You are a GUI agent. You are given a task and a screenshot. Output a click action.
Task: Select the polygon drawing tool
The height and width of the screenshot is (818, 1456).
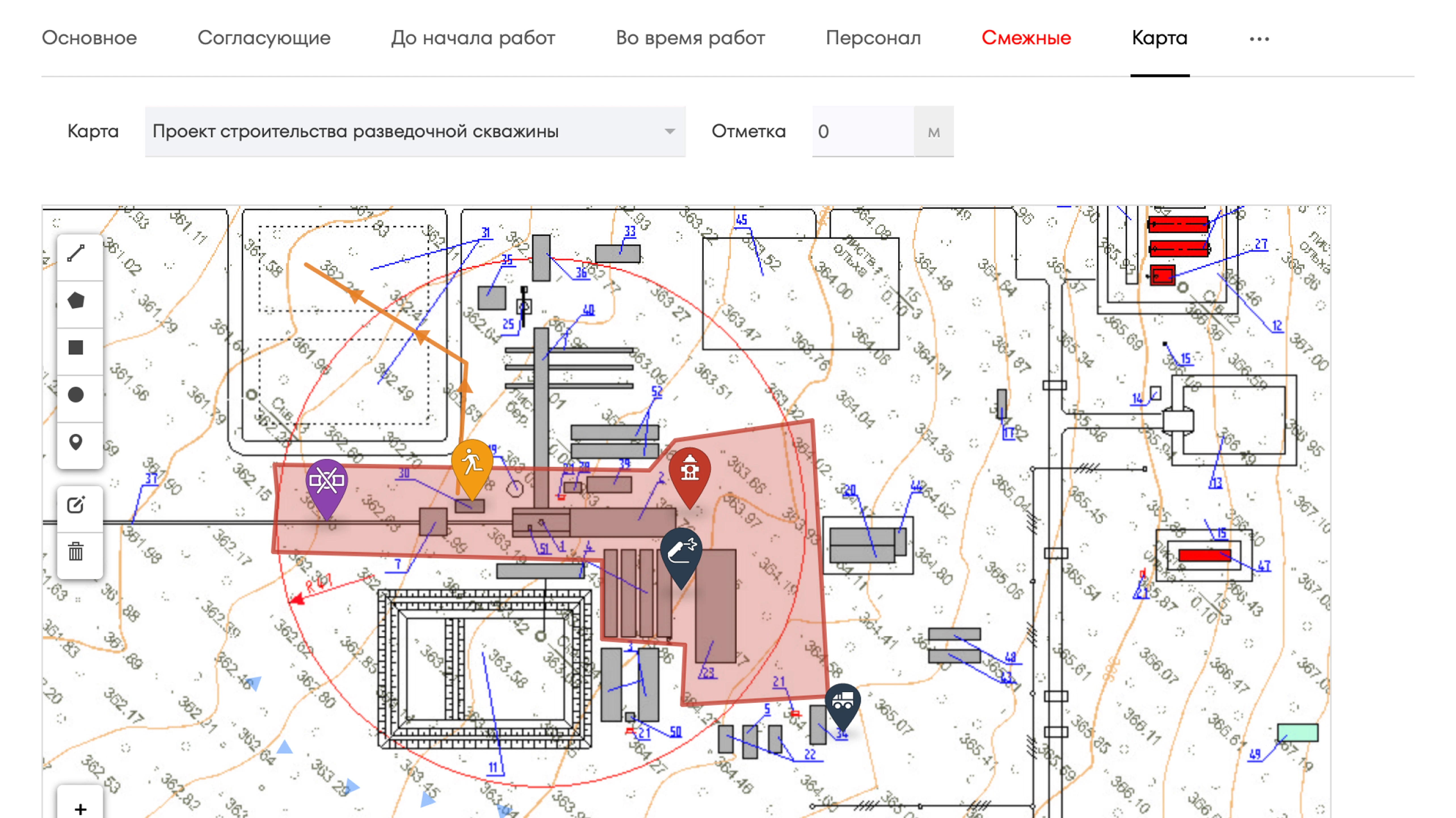(x=76, y=301)
